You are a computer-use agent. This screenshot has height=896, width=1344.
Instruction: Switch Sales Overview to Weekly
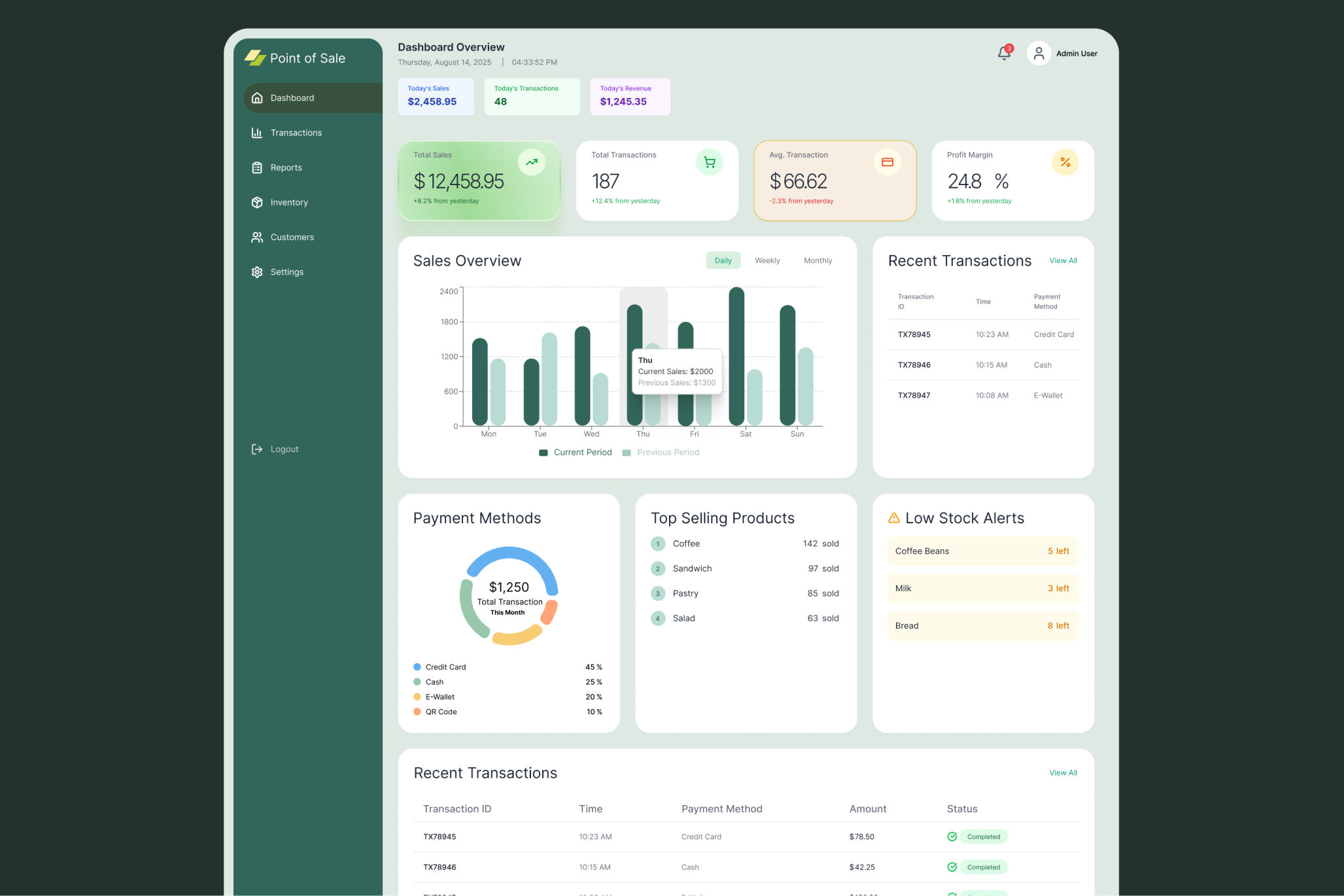[x=767, y=260]
